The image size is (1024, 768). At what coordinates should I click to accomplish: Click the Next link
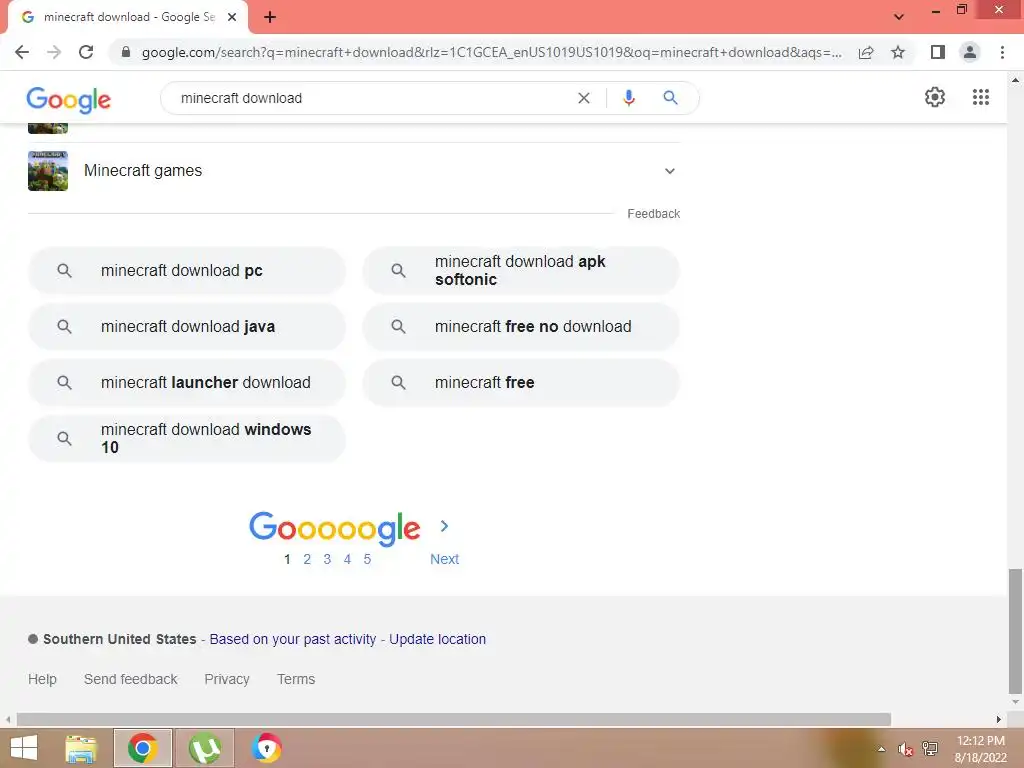[444, 559]
